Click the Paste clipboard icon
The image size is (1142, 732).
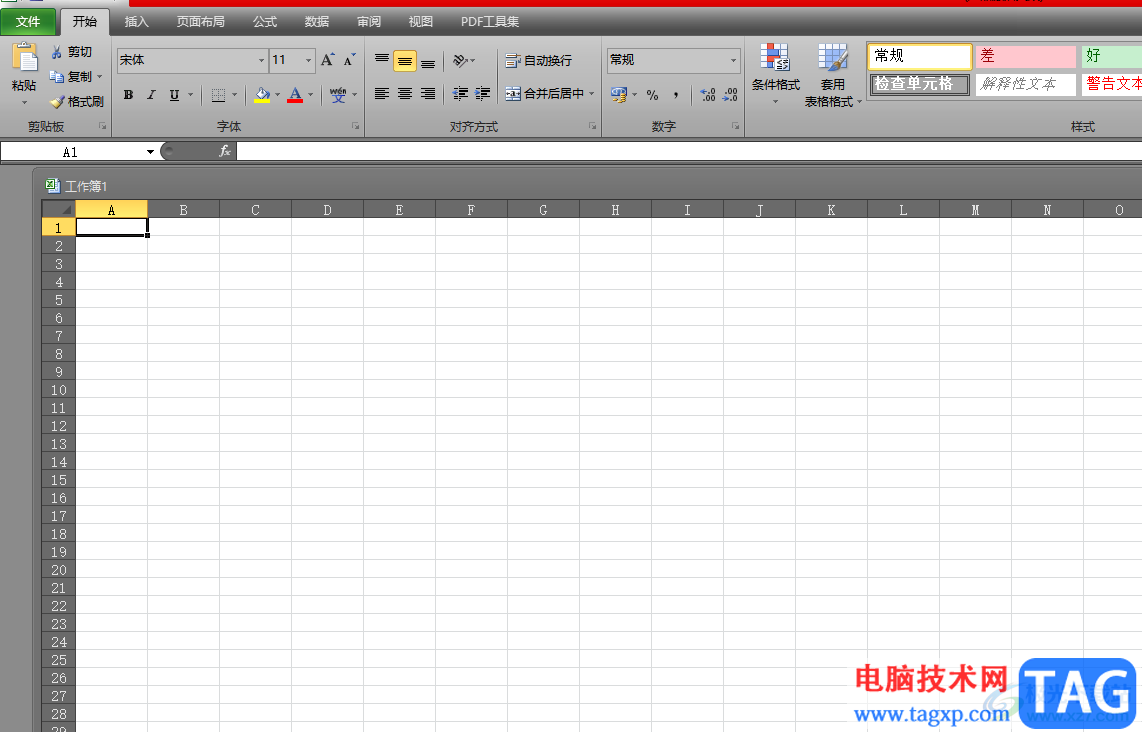(x=24, y=58)
